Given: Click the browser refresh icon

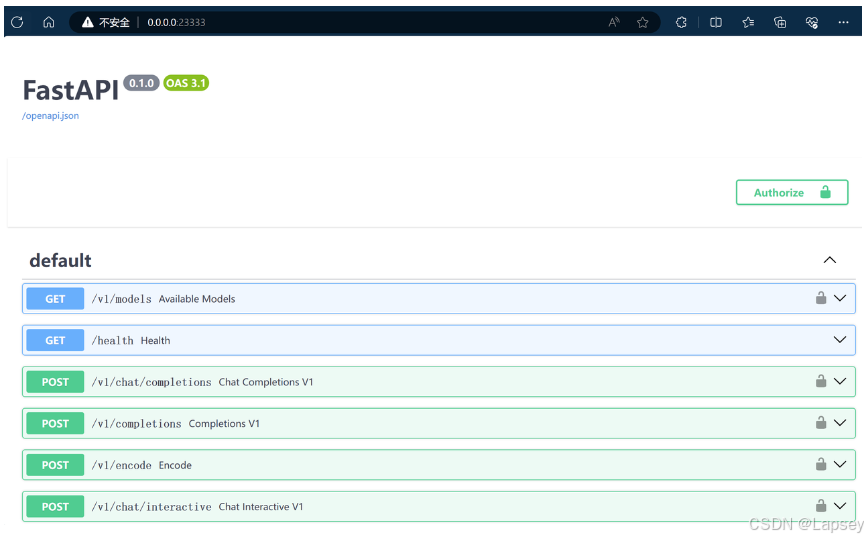Looking at the screenshot, I should (17, 22).
